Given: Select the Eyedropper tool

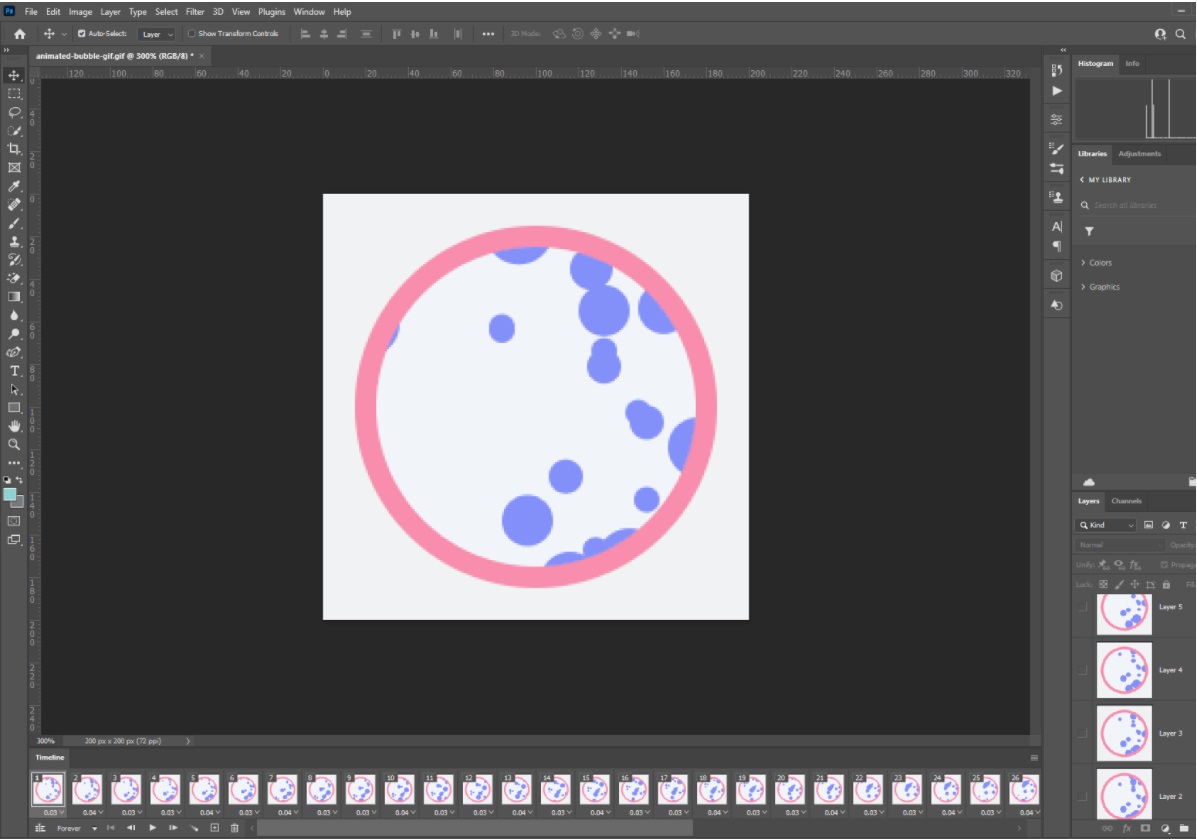Looking at the screenshot, I should pos(14,186).
